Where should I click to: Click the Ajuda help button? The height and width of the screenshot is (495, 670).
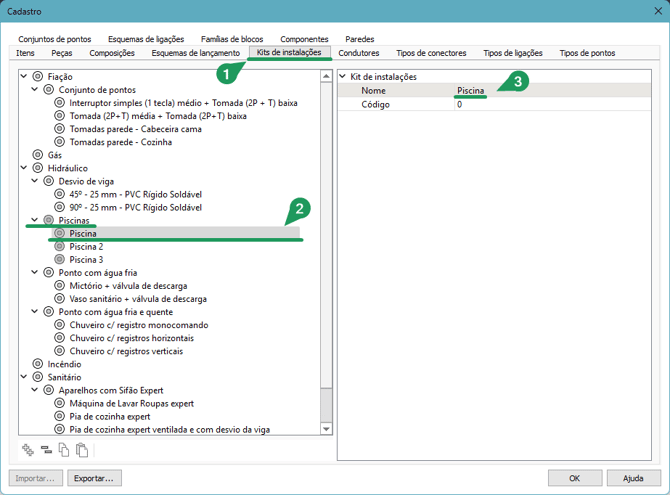pos(633,478)
